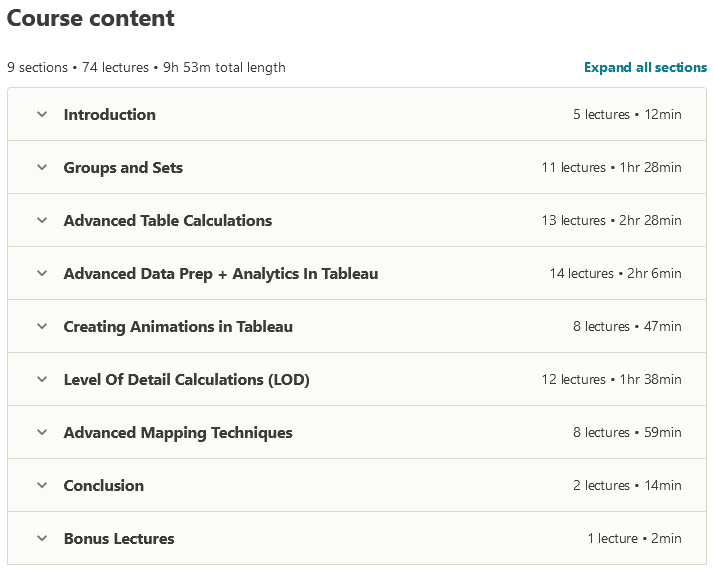Open Advanced Table Calculations section title
The image size is (713, 572).
click(168, 221)
